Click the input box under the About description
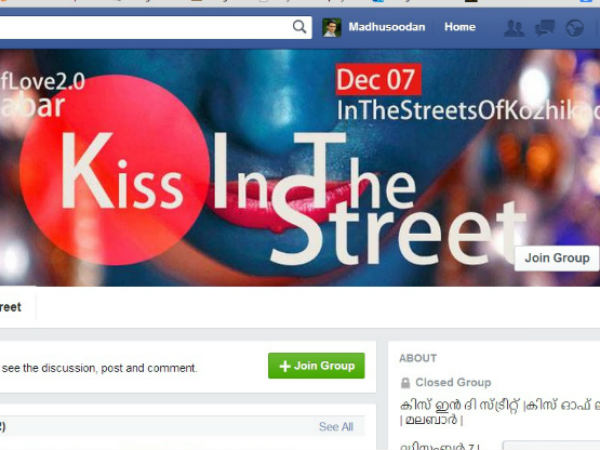600x450 pixels. [x=551, y=446]
